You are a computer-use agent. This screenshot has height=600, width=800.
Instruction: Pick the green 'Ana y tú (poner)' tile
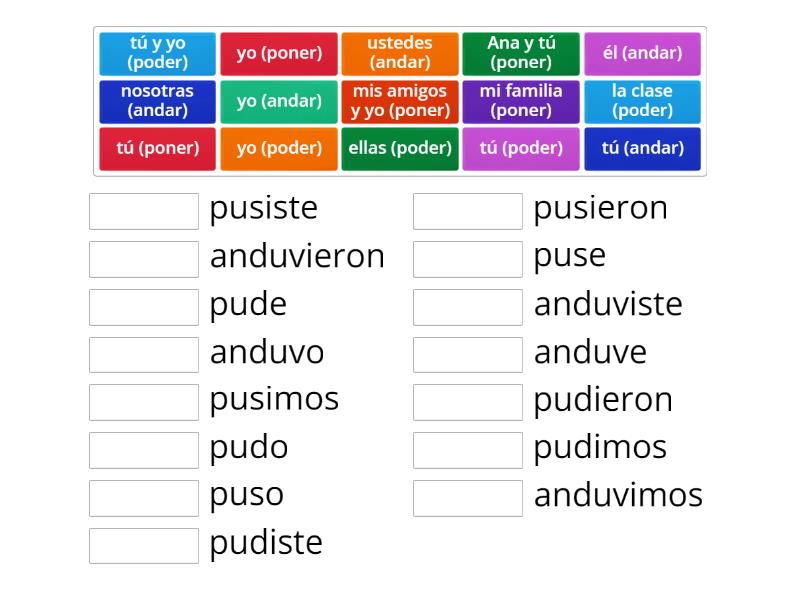click(521, 54)
